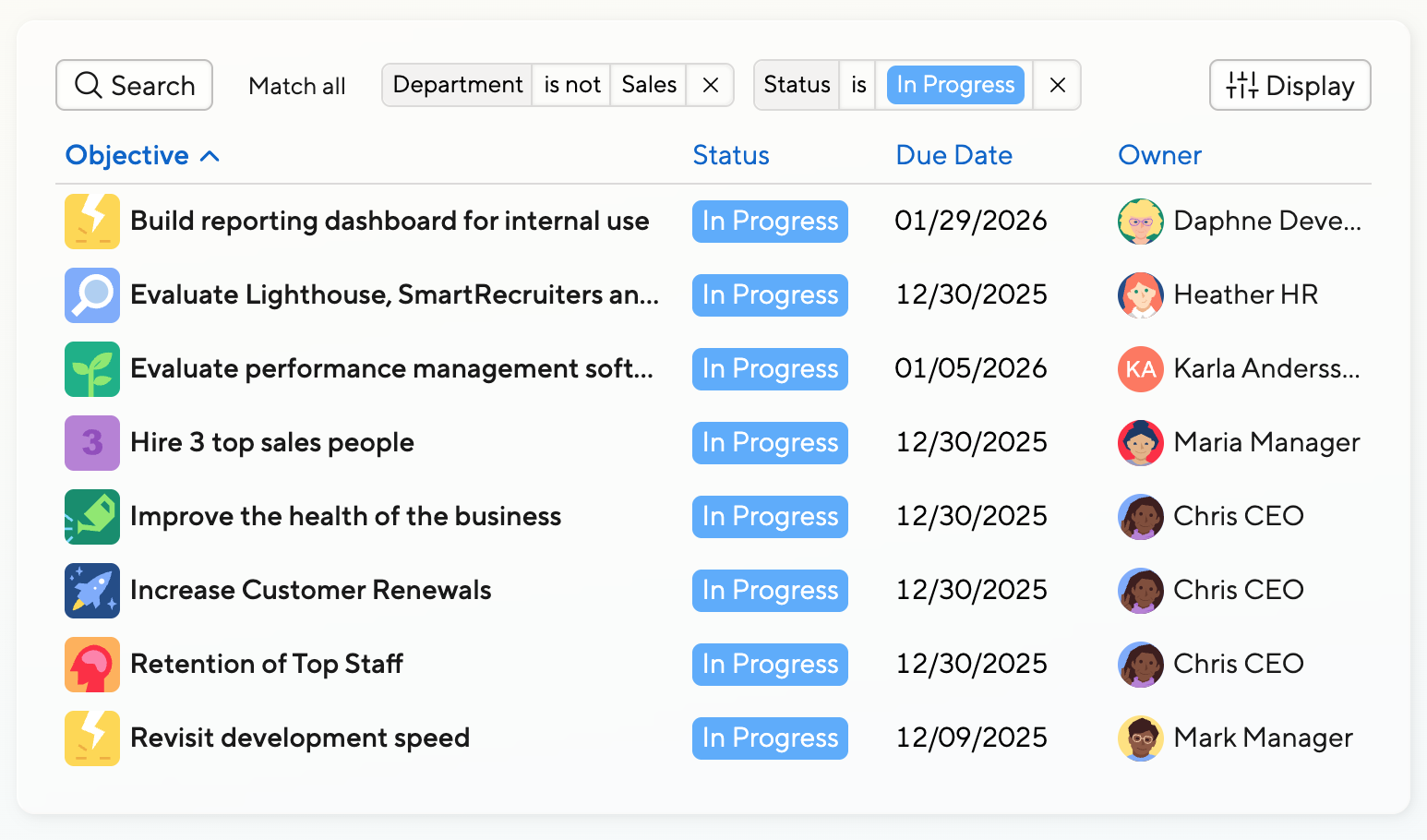The image size is (1427, 840).
Task: Open the Revisit development speed objective
Action: coord(300,738)
